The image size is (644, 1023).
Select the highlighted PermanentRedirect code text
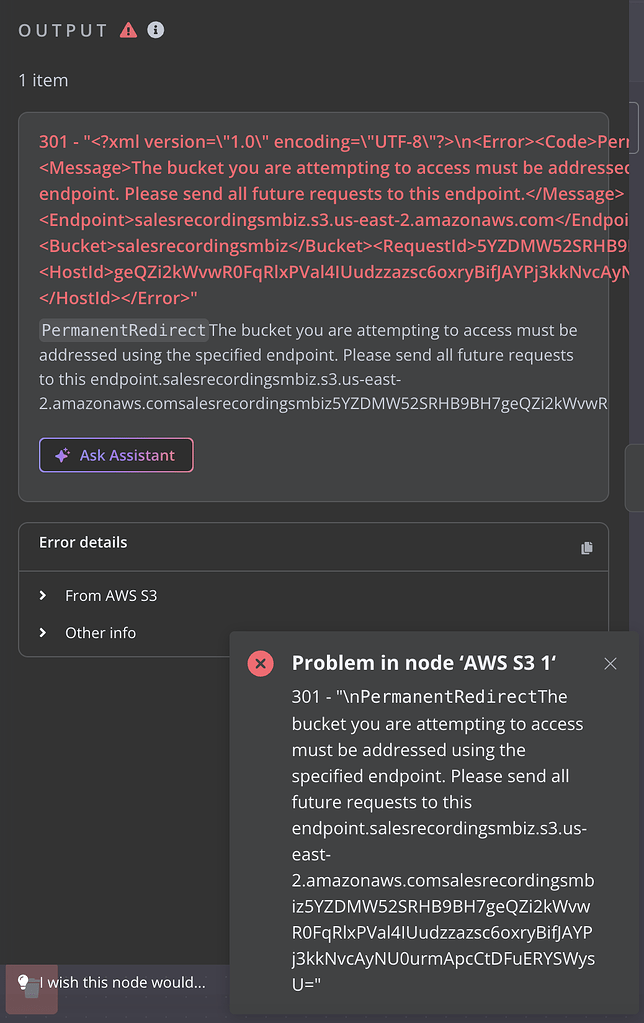click(96, 328)
